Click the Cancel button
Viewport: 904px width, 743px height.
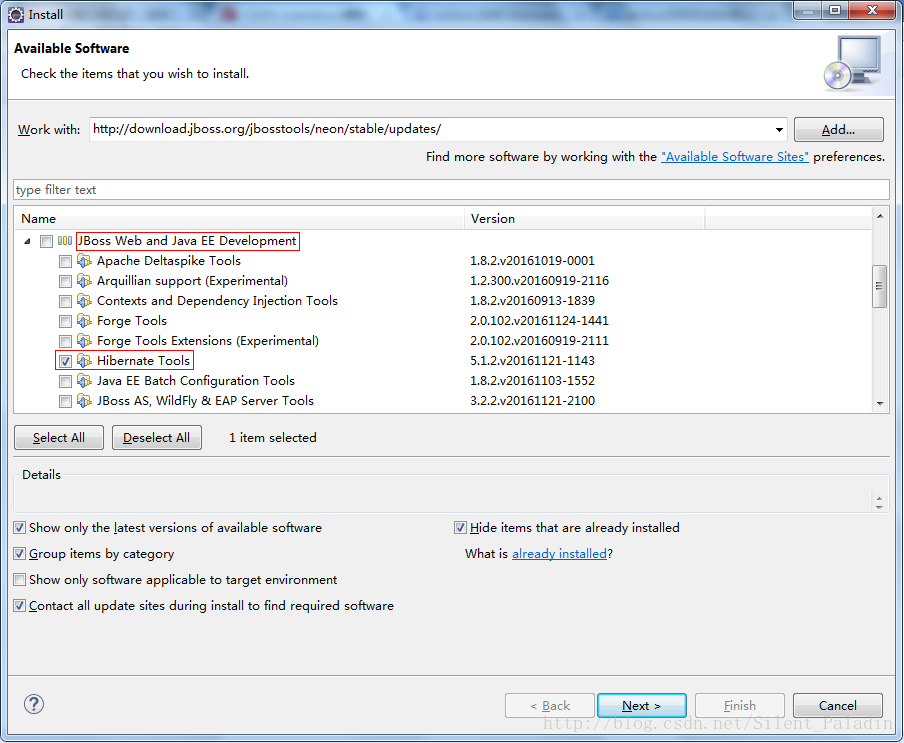coord(838,706)
